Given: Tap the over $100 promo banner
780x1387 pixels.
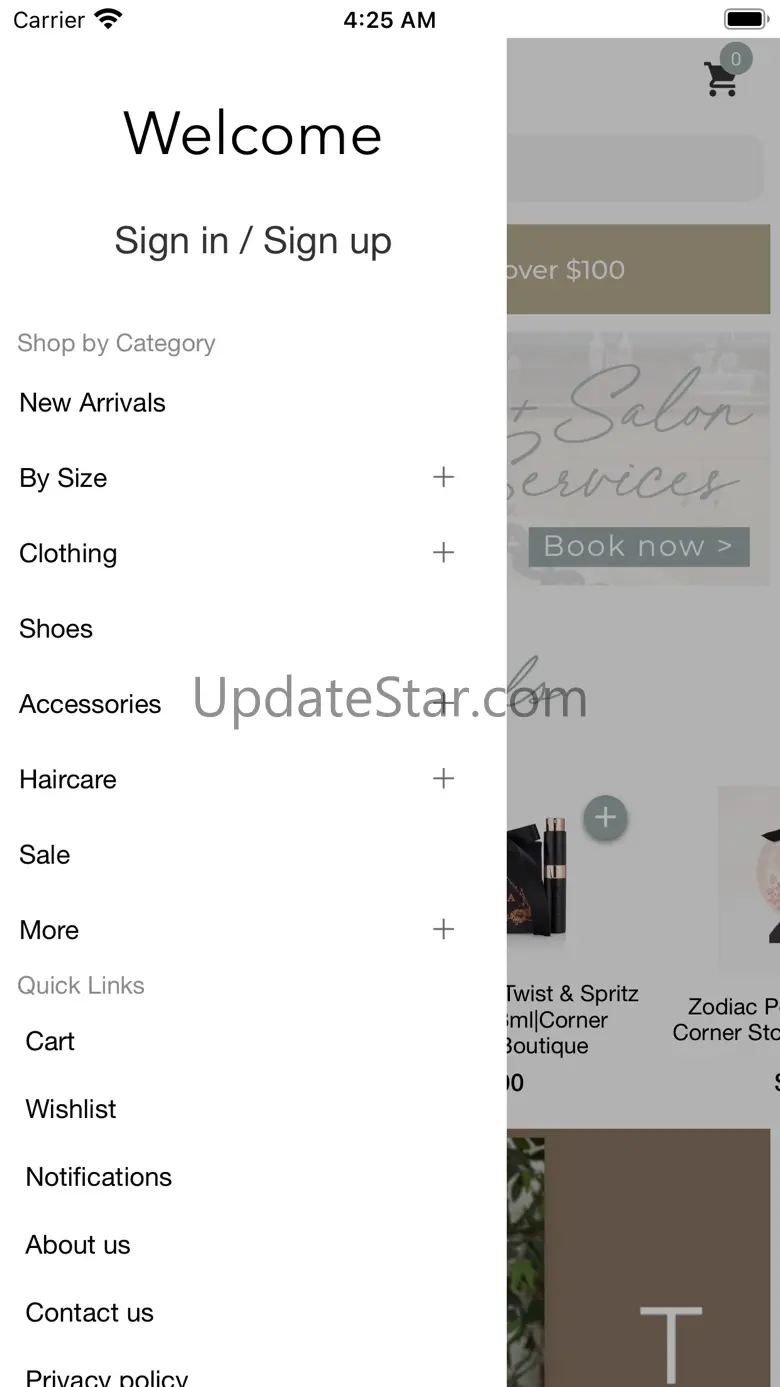Looking at the screenshot, I should (638, 269).
